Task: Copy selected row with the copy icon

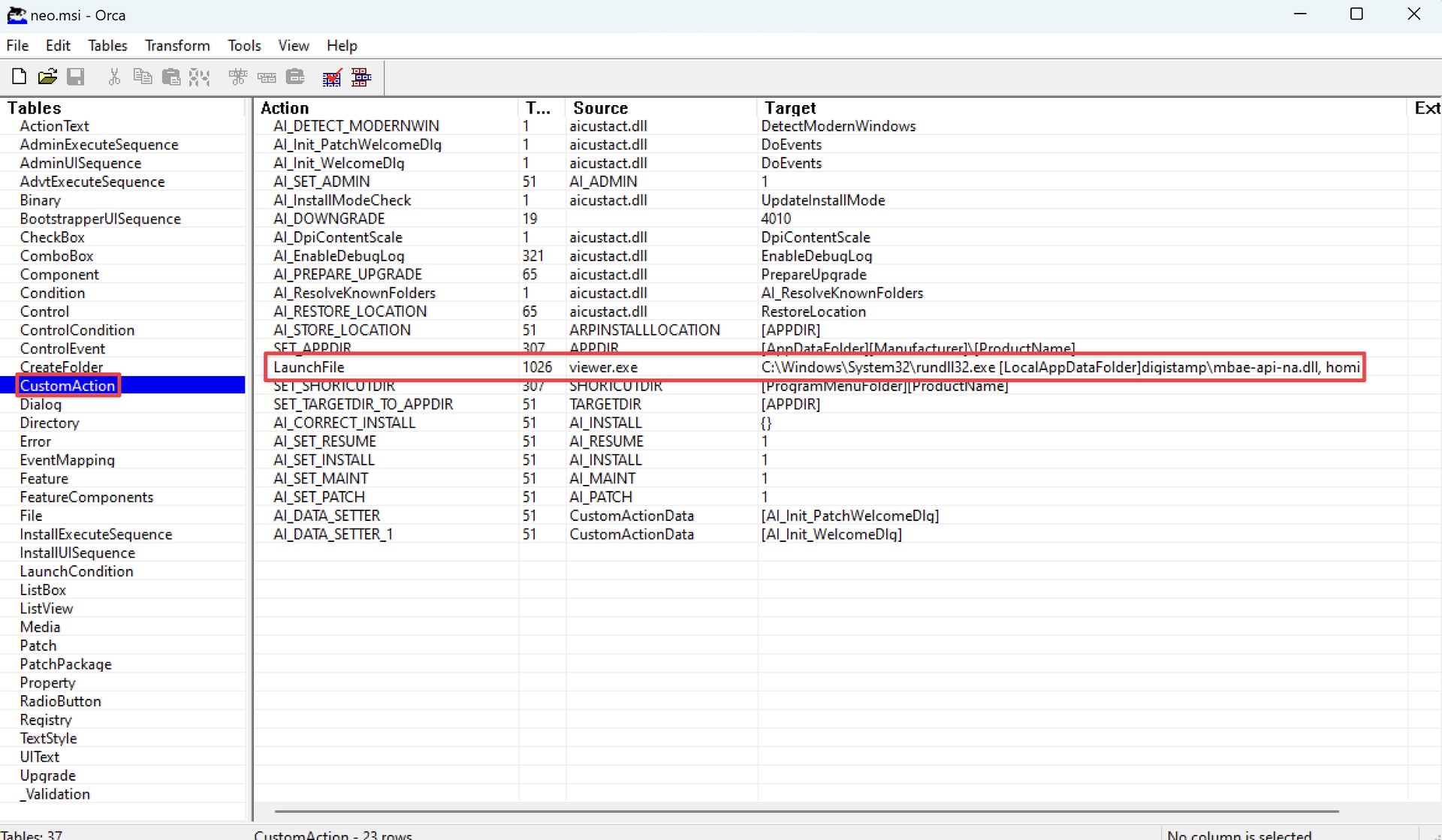Action: click(x=142, y=76)
